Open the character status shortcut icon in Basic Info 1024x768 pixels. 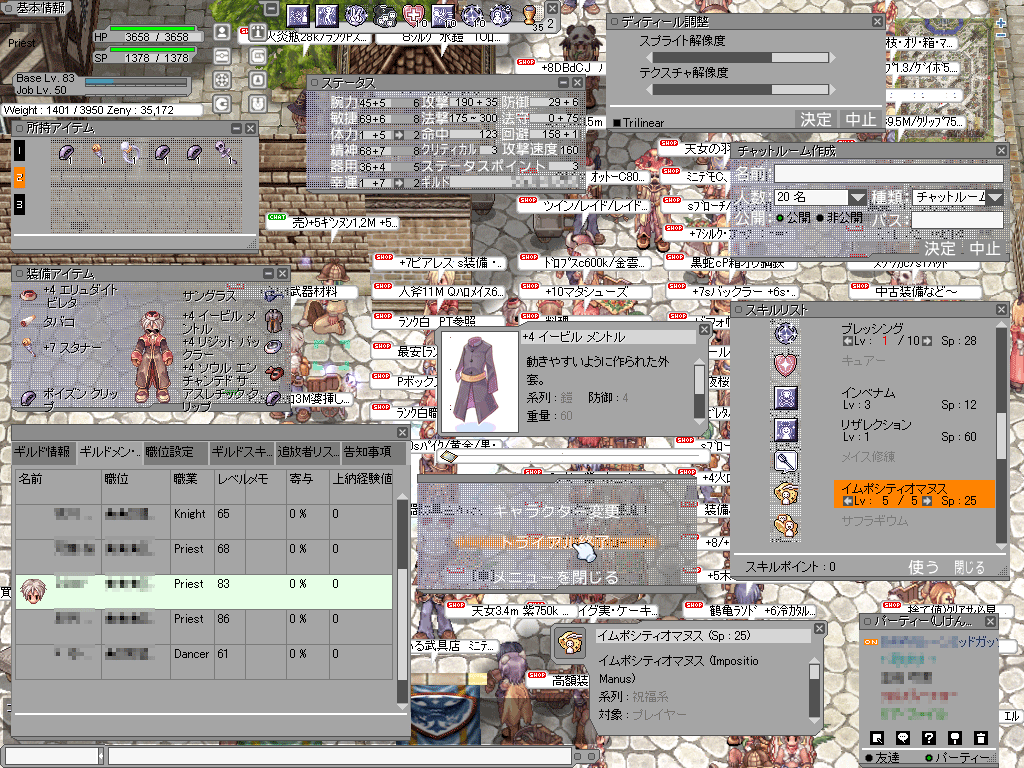(222, 32)
